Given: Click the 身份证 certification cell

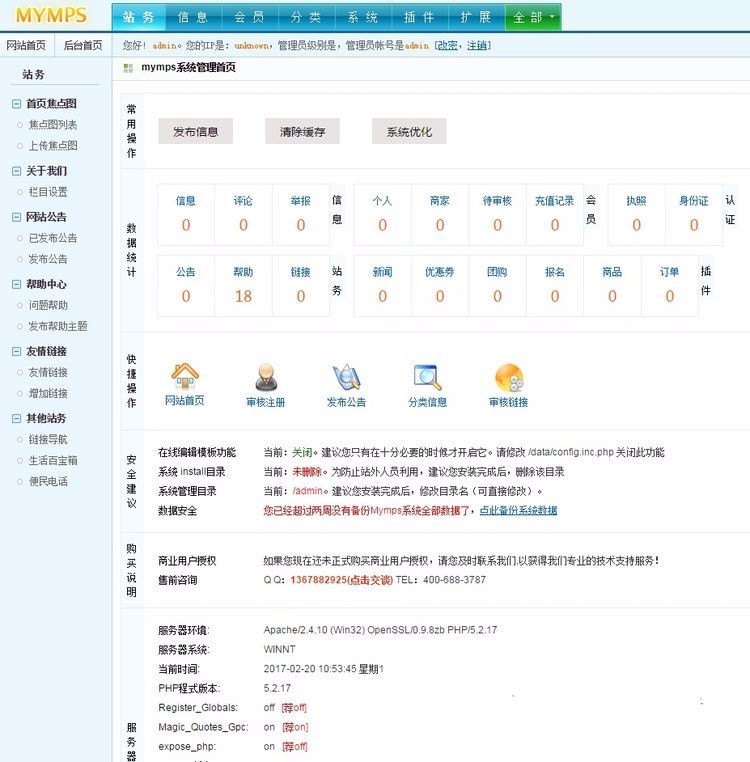Looking at the screenshot, I should coord(694,214).
